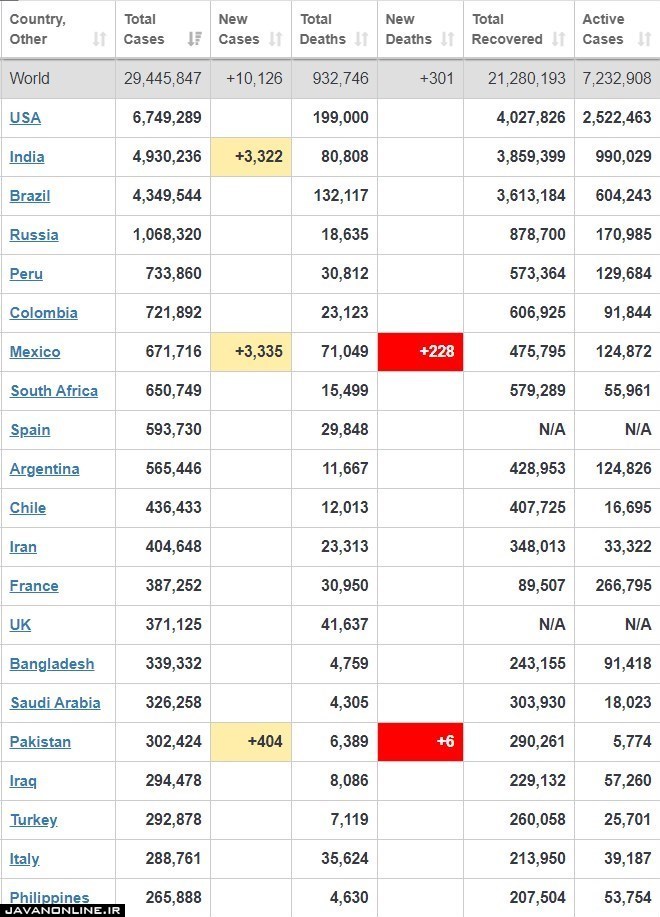
Task: Click Pakistan's red +6 new deaths cell
Action: point(420,742)
